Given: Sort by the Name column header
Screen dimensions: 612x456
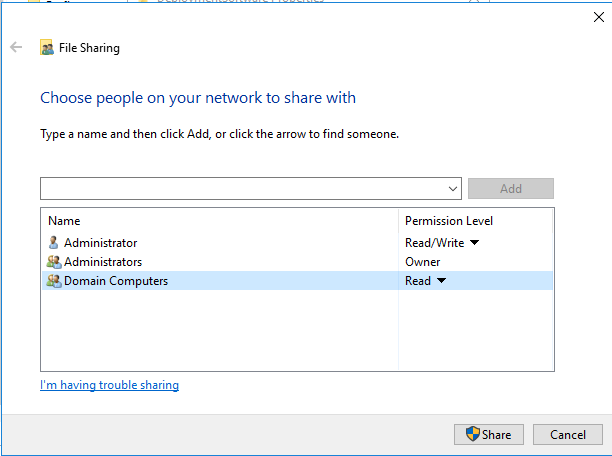Looking at the screenshot, I should pyautogui.click(x=64, y=220).
